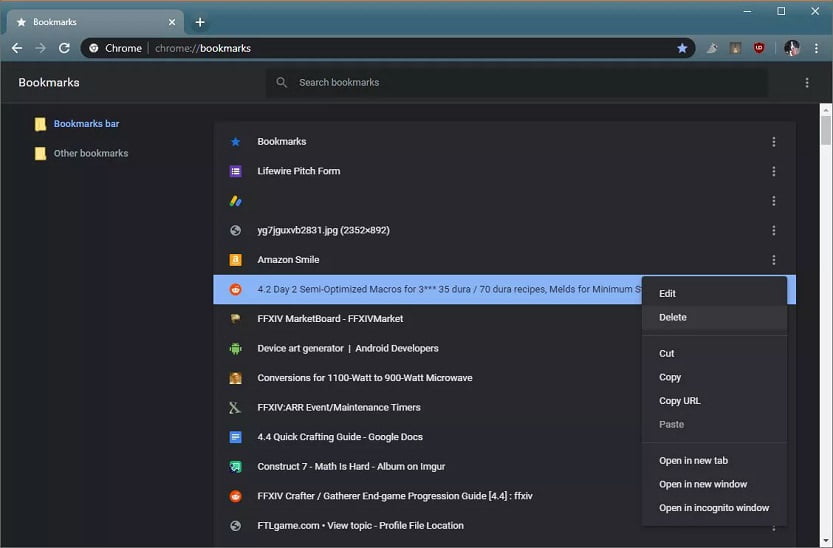Viewport: 833px width, 548px height.
Task: Open Chrome's main three-dot menu
Action: coord(816,48)
